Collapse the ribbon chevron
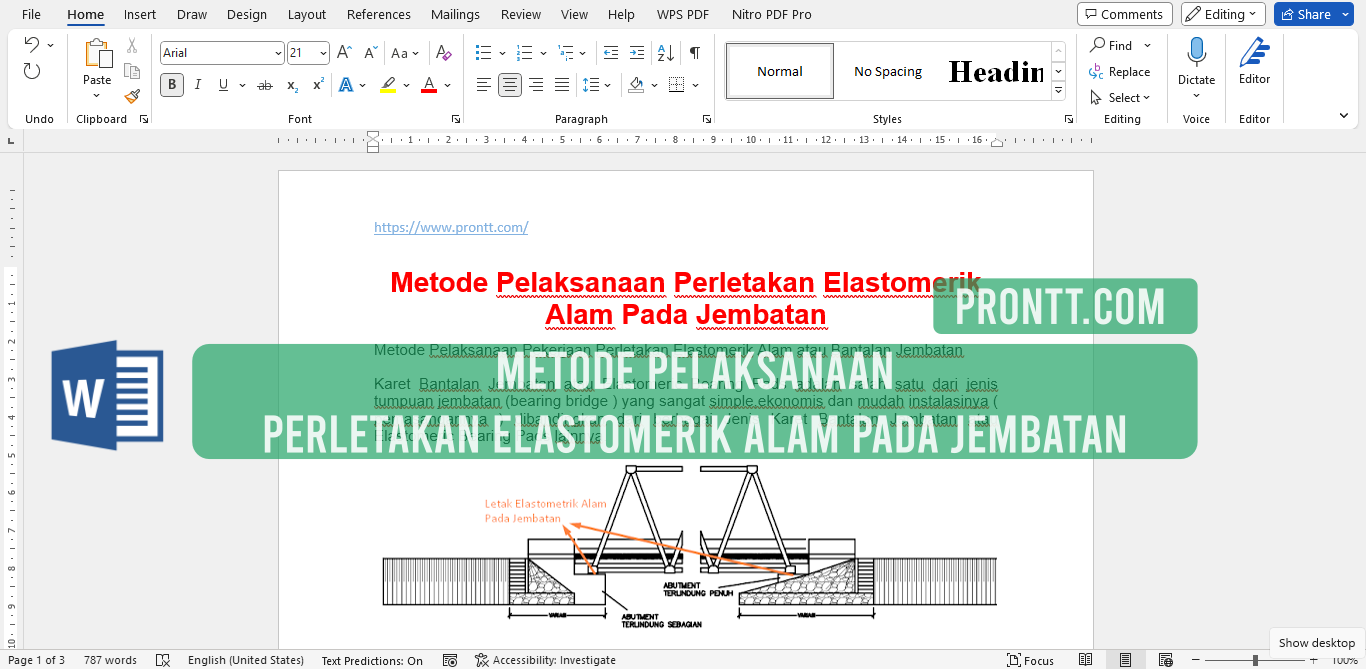The height and width of the screenshot is (669, 1366). tap(1342, 117)
